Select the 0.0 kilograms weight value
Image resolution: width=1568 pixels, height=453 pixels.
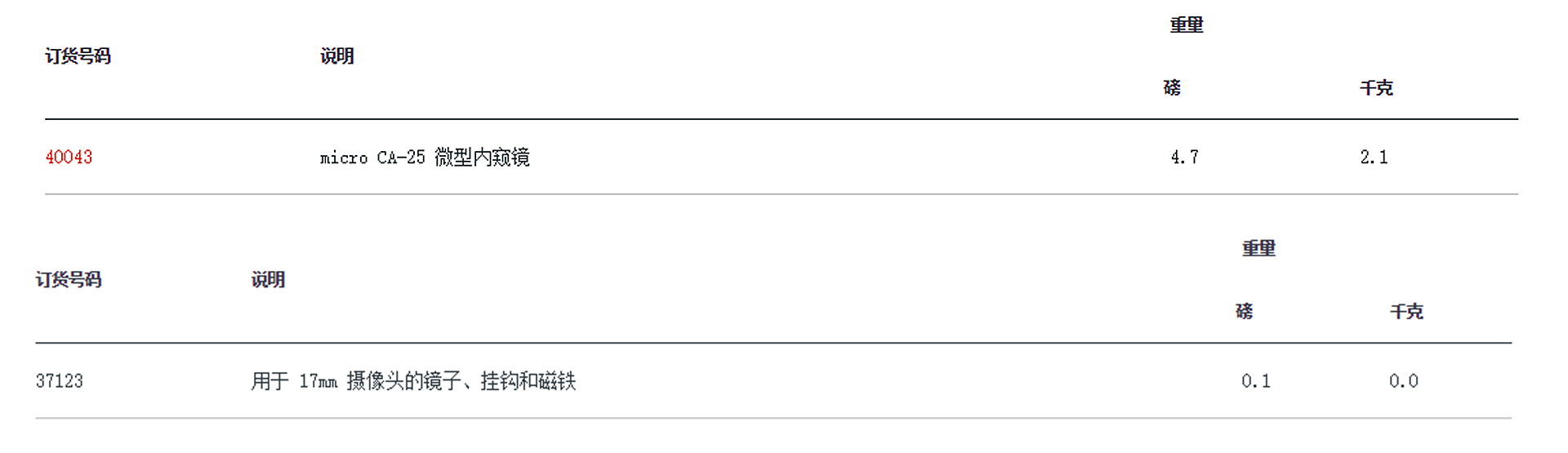point(1404,381)
